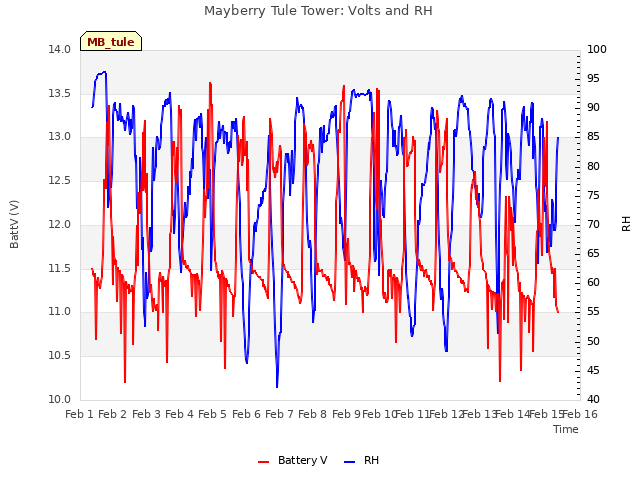Click the 13.0 left axis value
This screenshot has width=640, height=480.
pyautogui.click(x=59, y=137)
